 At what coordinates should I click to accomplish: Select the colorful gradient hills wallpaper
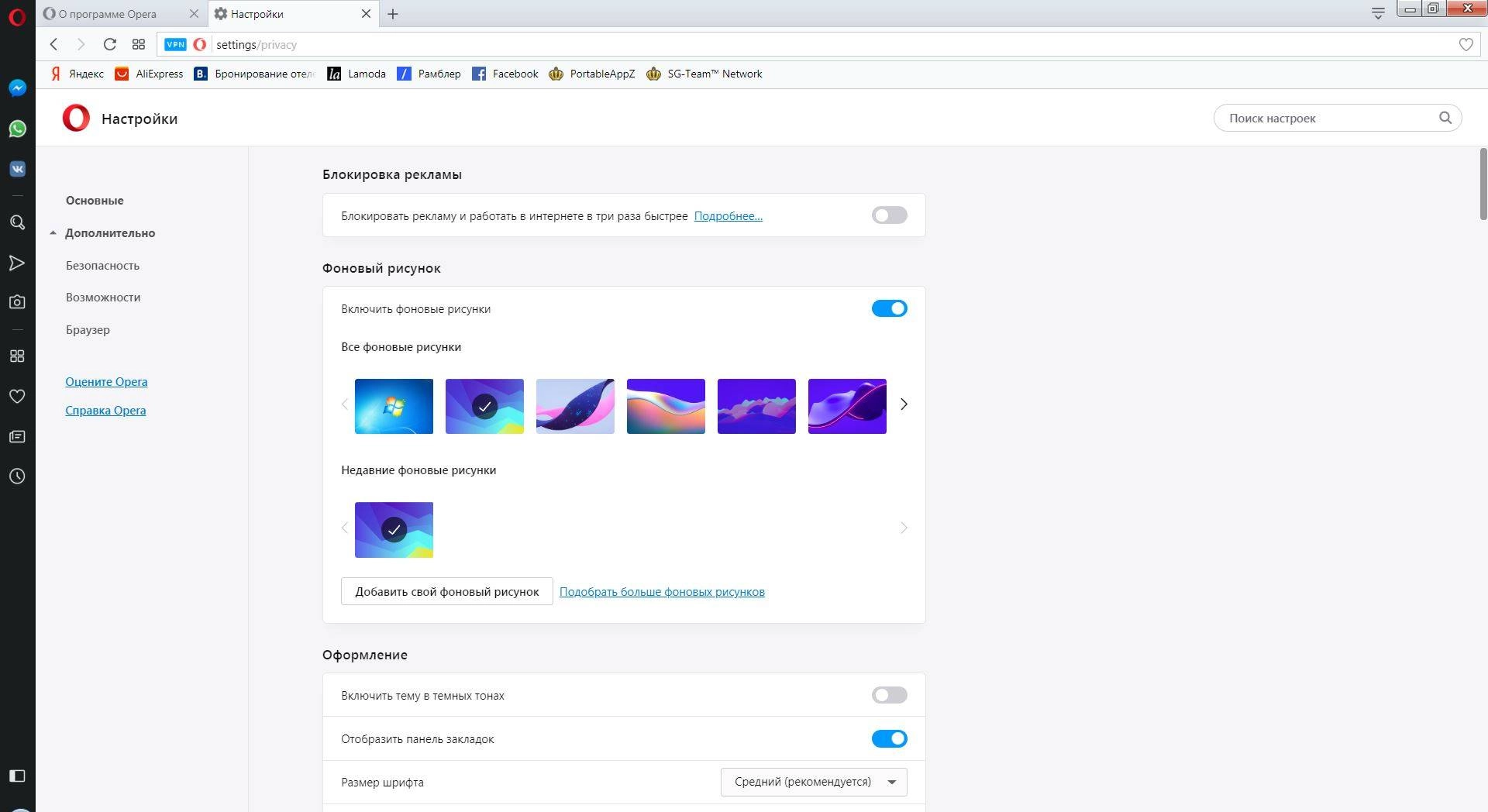[666, 406]
